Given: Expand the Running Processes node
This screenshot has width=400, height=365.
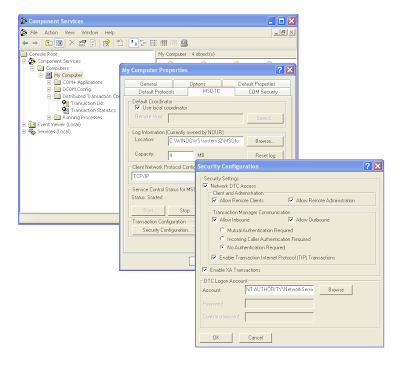Looking at the screenshot, I should pos(49,117).
